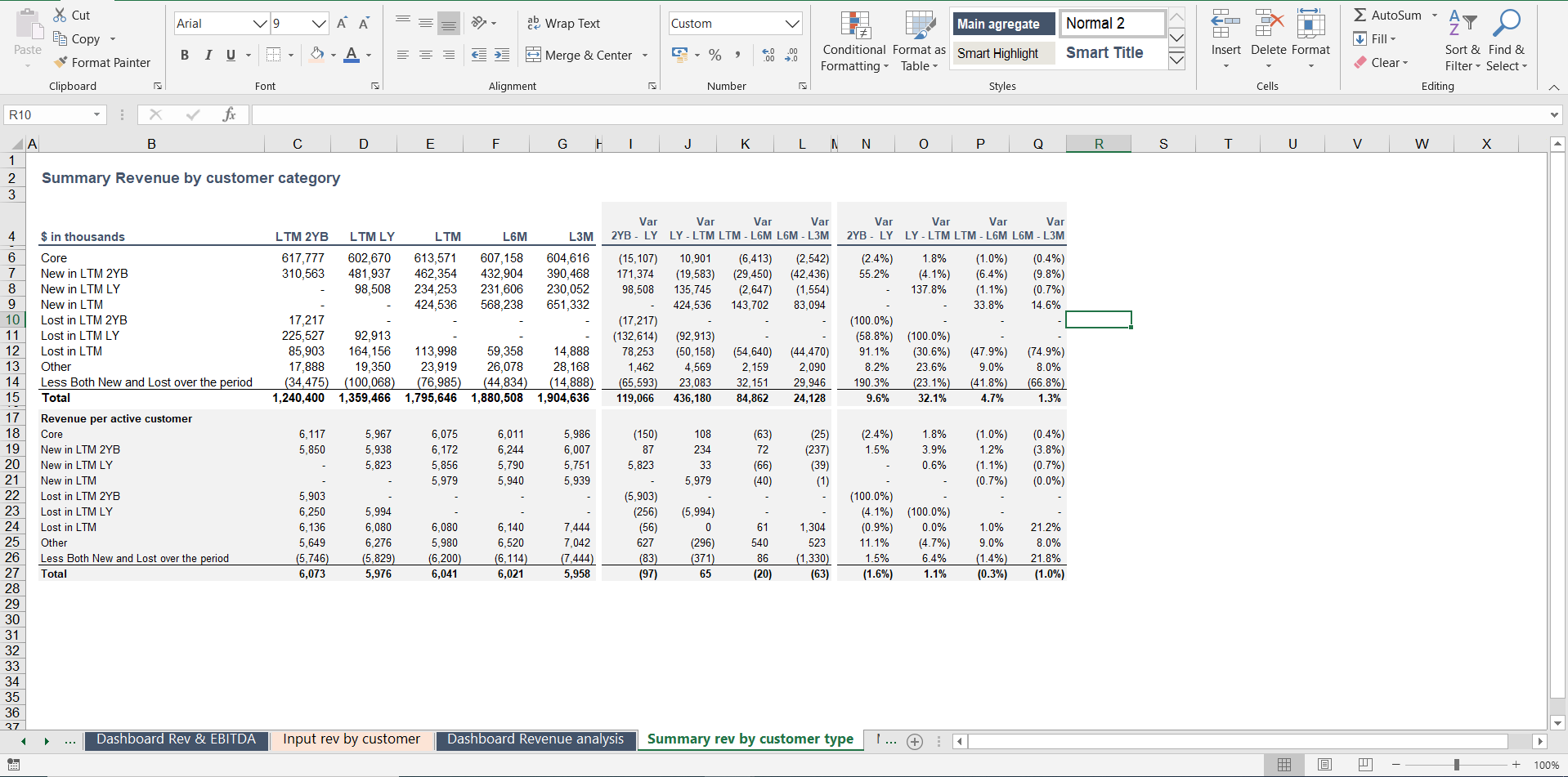Viewport: 1568px width, 777px height.
Task: Apply the Normal 2 cell style
Action: (1112, 23)
